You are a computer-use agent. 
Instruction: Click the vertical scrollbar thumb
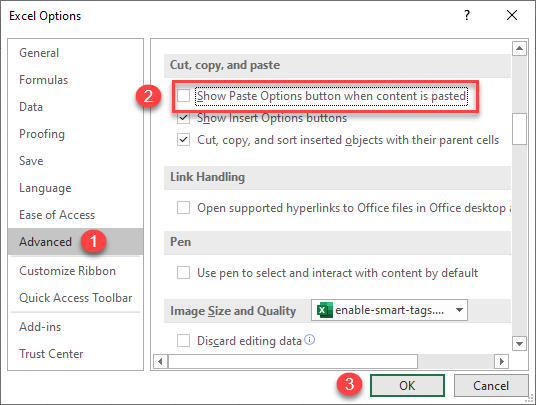pos(519,129)
